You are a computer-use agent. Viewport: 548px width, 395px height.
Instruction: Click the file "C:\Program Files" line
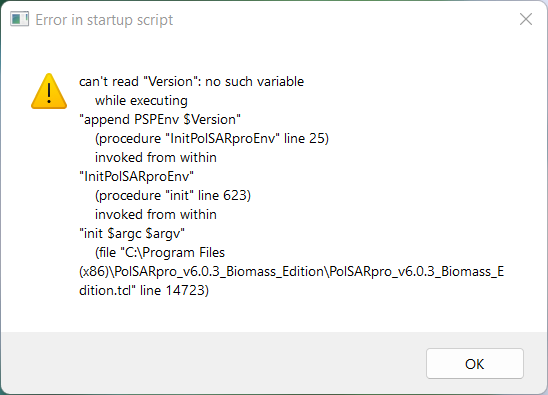click(160, 252)
